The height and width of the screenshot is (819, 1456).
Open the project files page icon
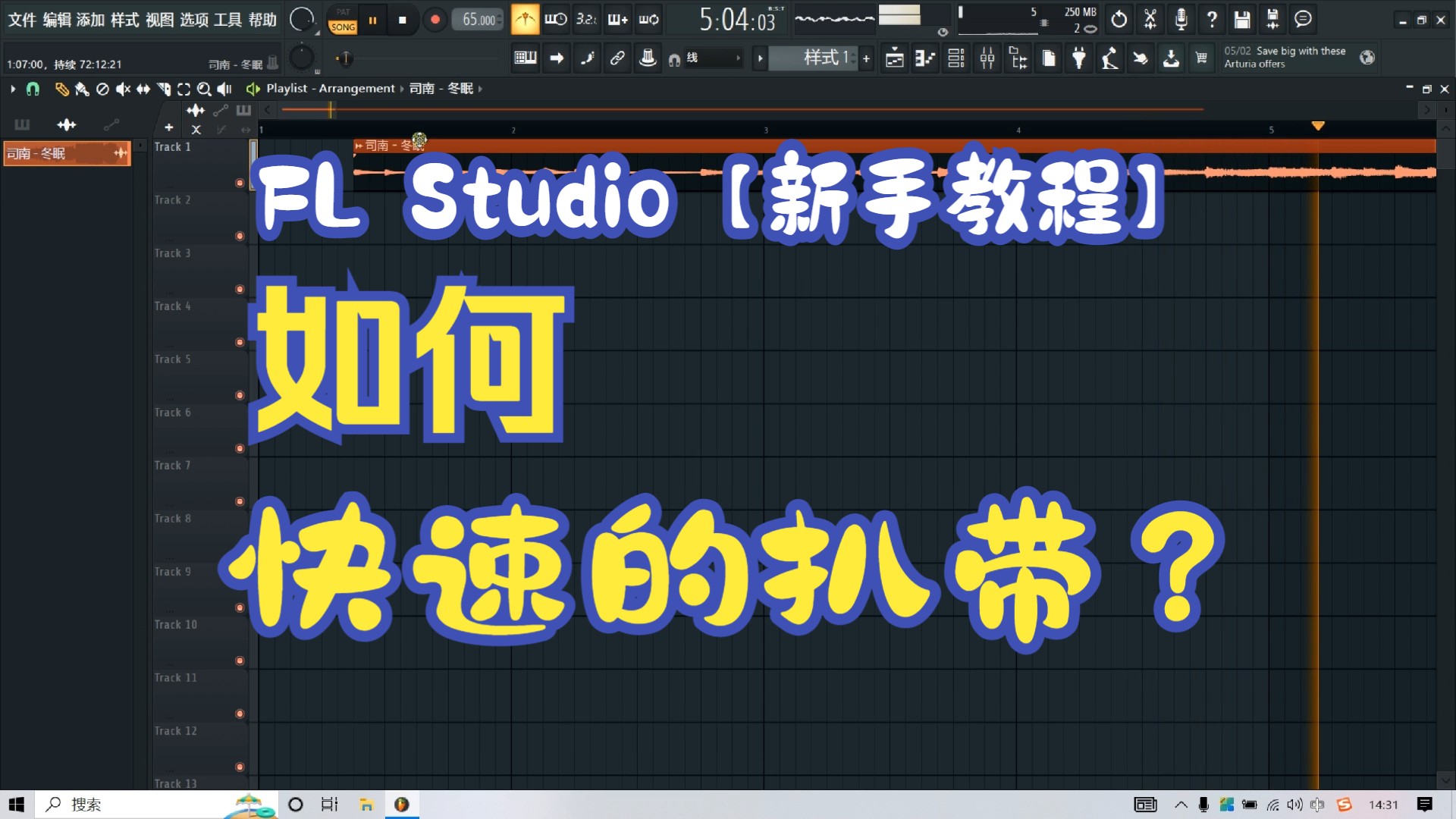(x=1049, y=58)
